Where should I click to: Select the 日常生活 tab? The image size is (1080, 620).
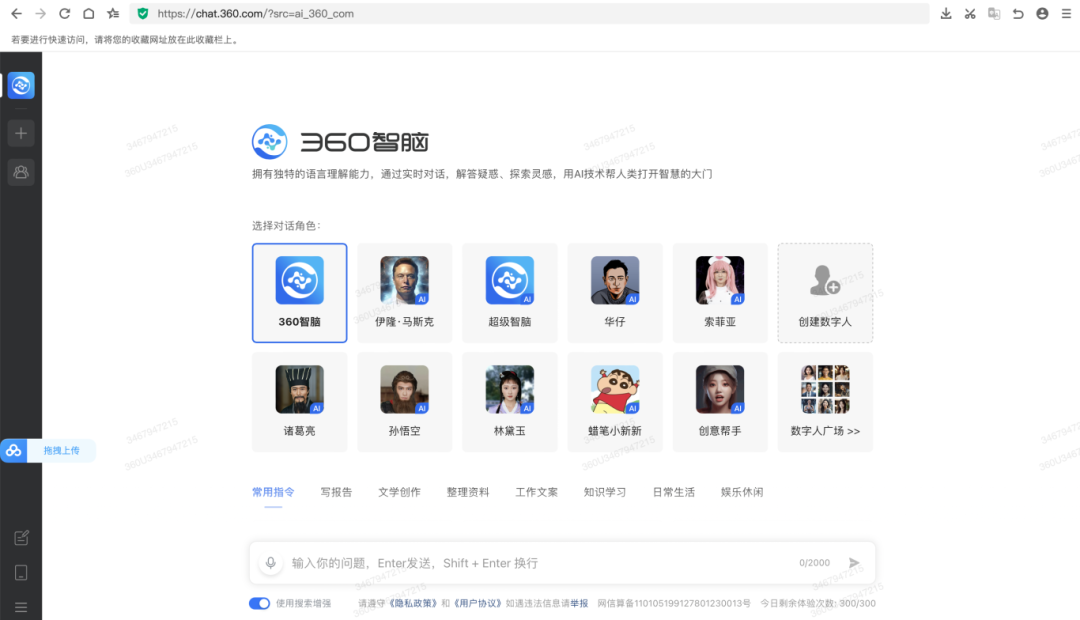(674, 492)
